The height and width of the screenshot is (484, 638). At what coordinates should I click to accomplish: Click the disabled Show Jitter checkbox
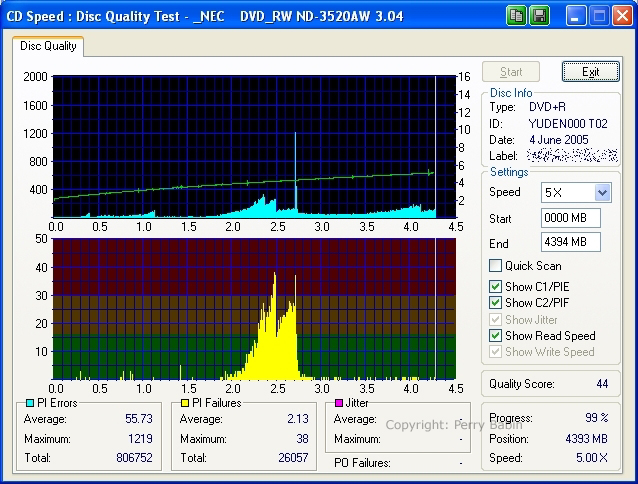(x=495, y=320)
